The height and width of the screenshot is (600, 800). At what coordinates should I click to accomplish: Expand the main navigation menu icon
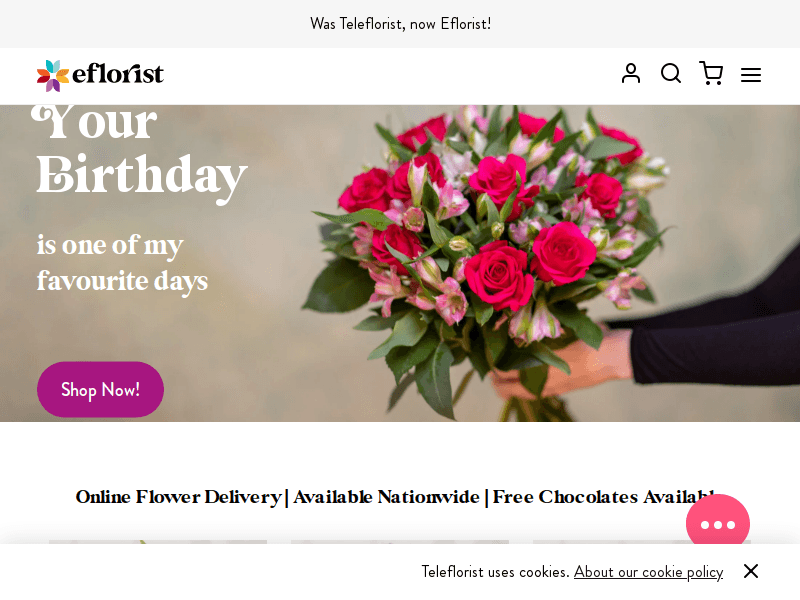point(751,75)
